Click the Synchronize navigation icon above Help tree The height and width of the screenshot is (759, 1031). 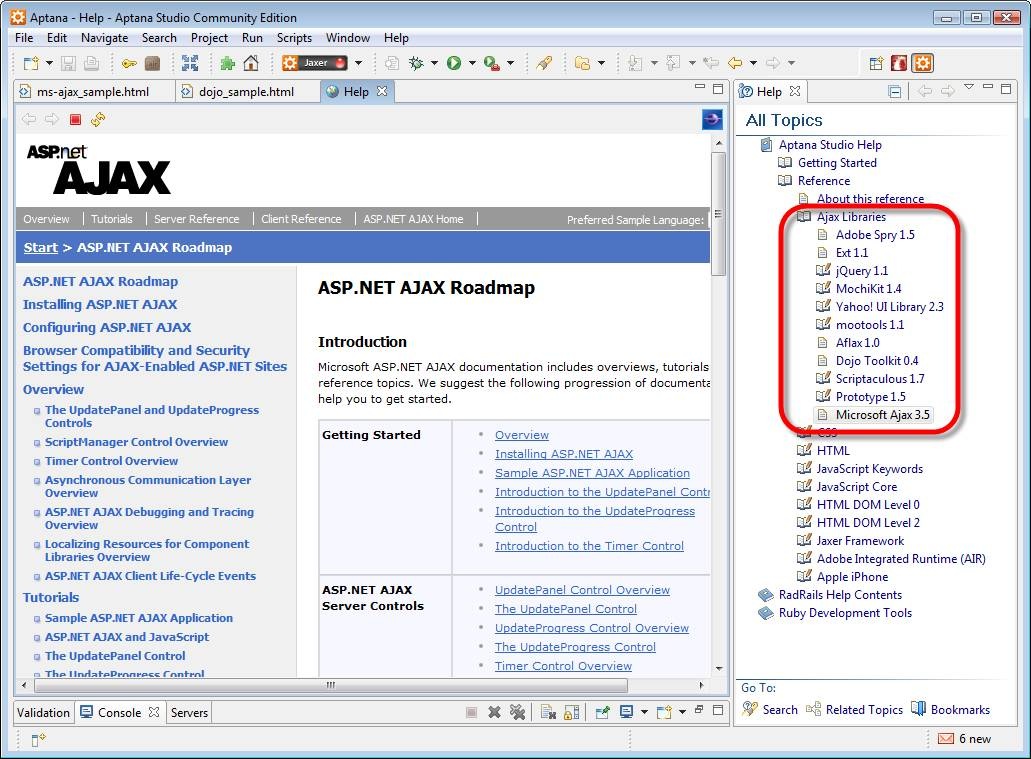(x=893, y=91)
